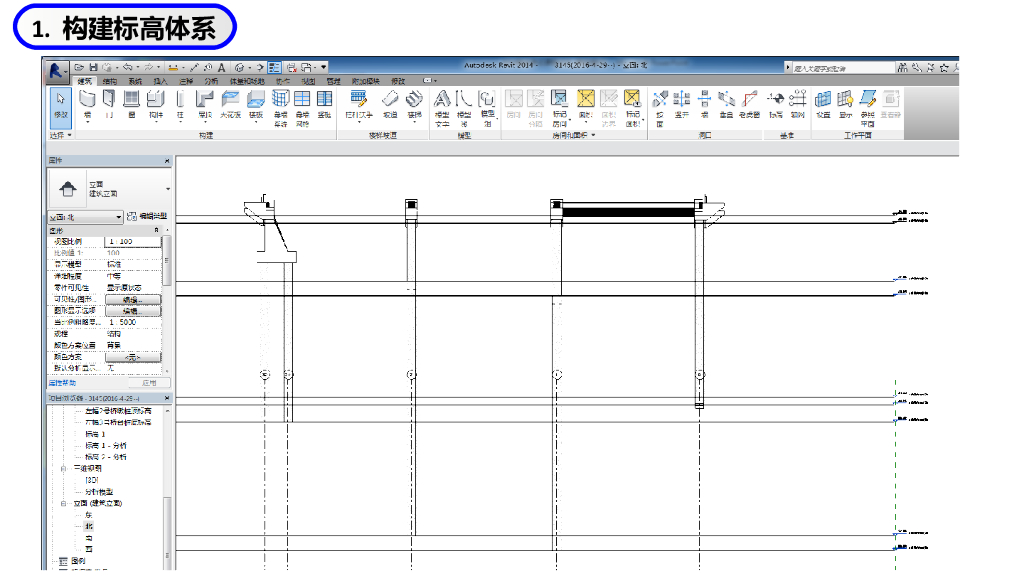1024x576 pixels.
Task: Select the 门 (Door) tool
Action: (109, 104)
